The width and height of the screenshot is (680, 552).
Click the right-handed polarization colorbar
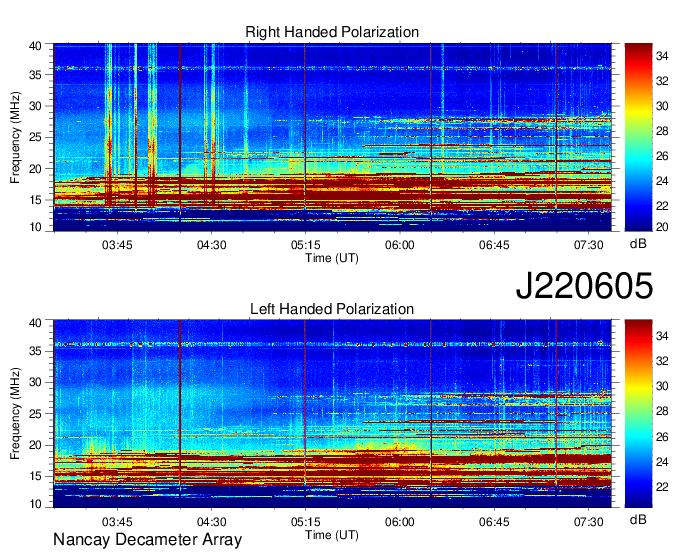click(638, 137)
